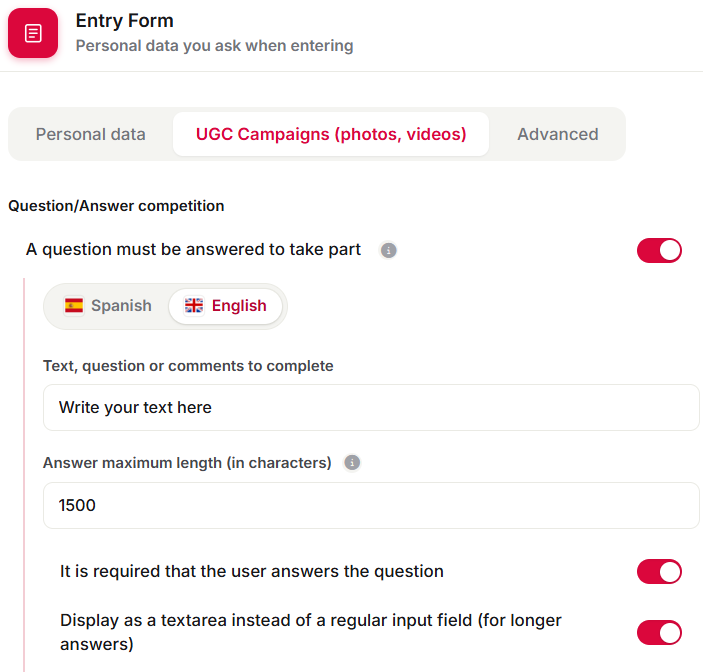Turn off Display as a textarea switch

tap(659, 633)
